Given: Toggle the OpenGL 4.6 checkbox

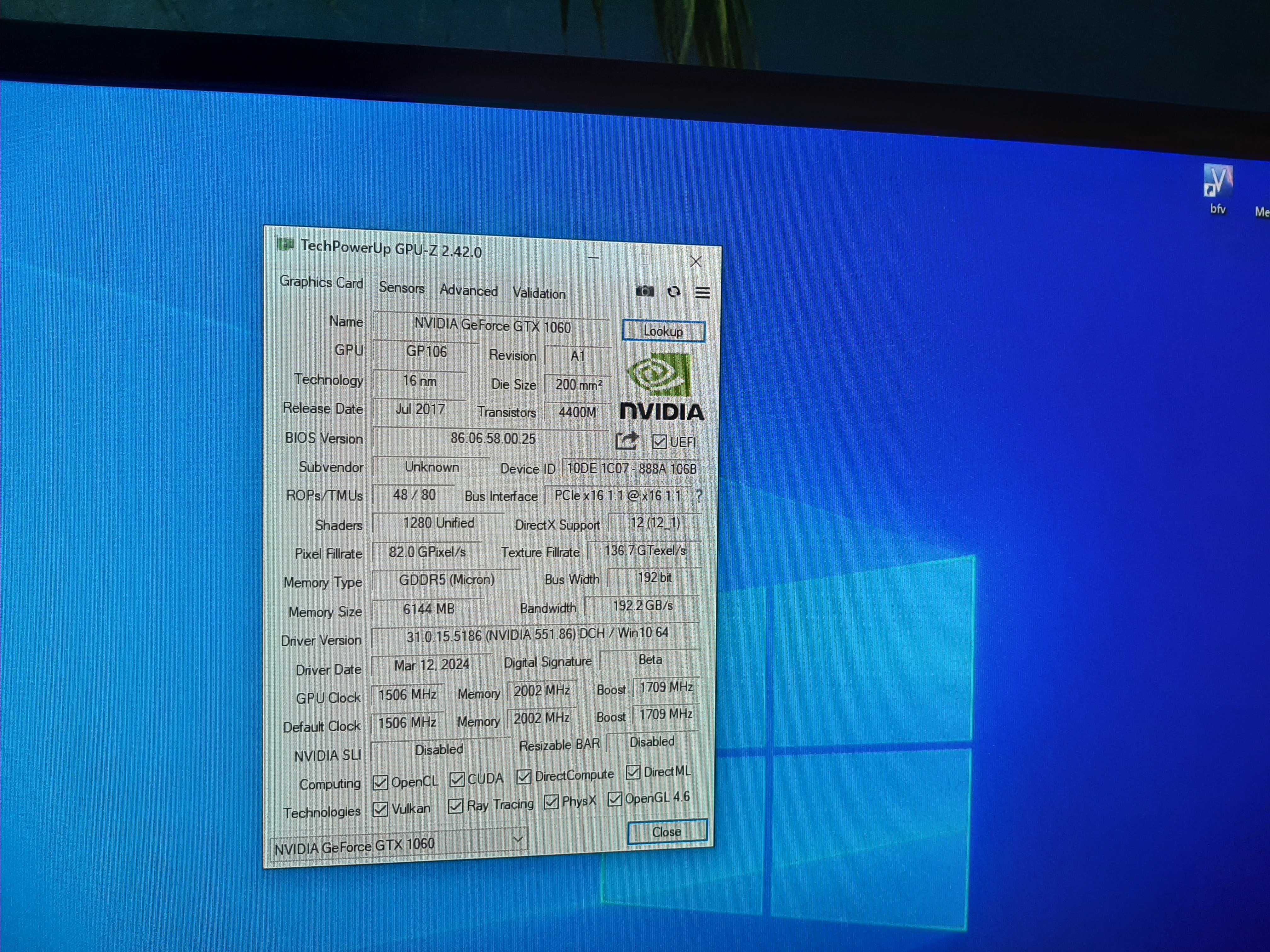Looking at the screenshot, I should tap(614, 799).
